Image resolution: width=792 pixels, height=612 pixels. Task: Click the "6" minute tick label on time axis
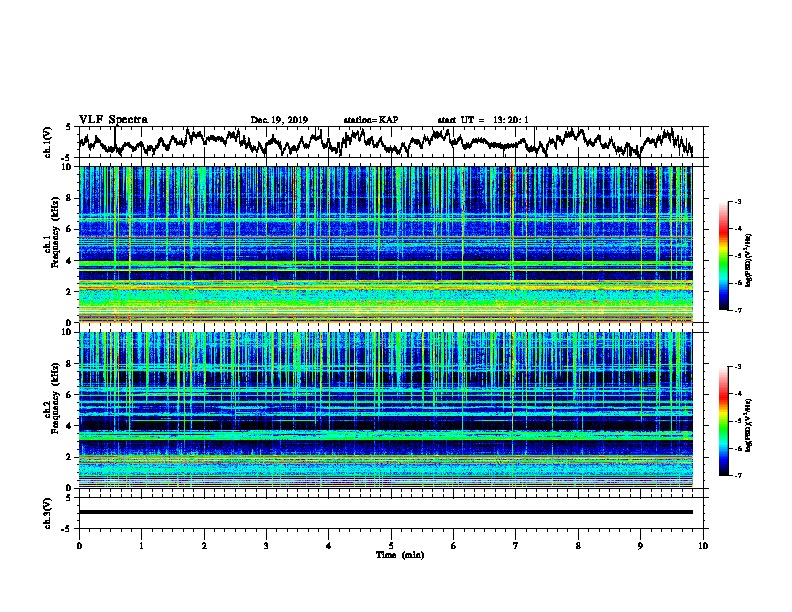coord(454,546)
